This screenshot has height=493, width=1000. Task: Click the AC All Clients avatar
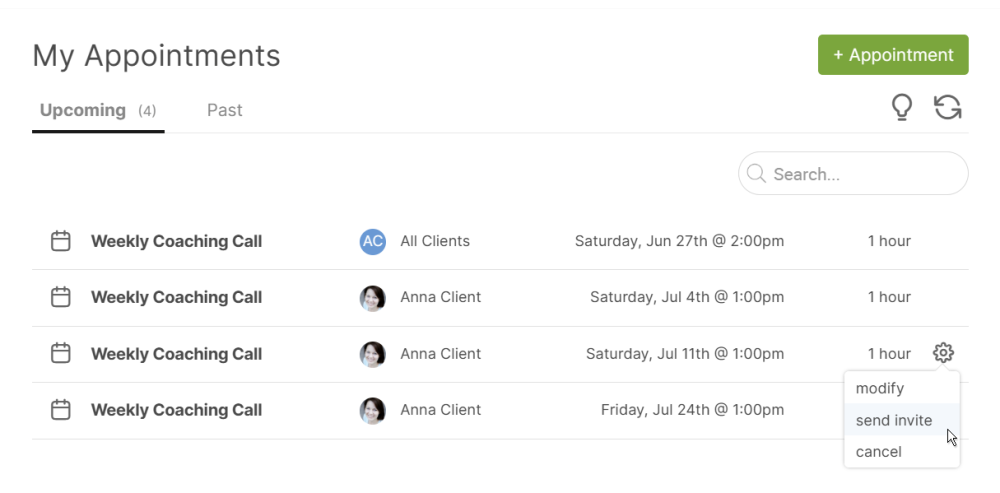point(372,241)
